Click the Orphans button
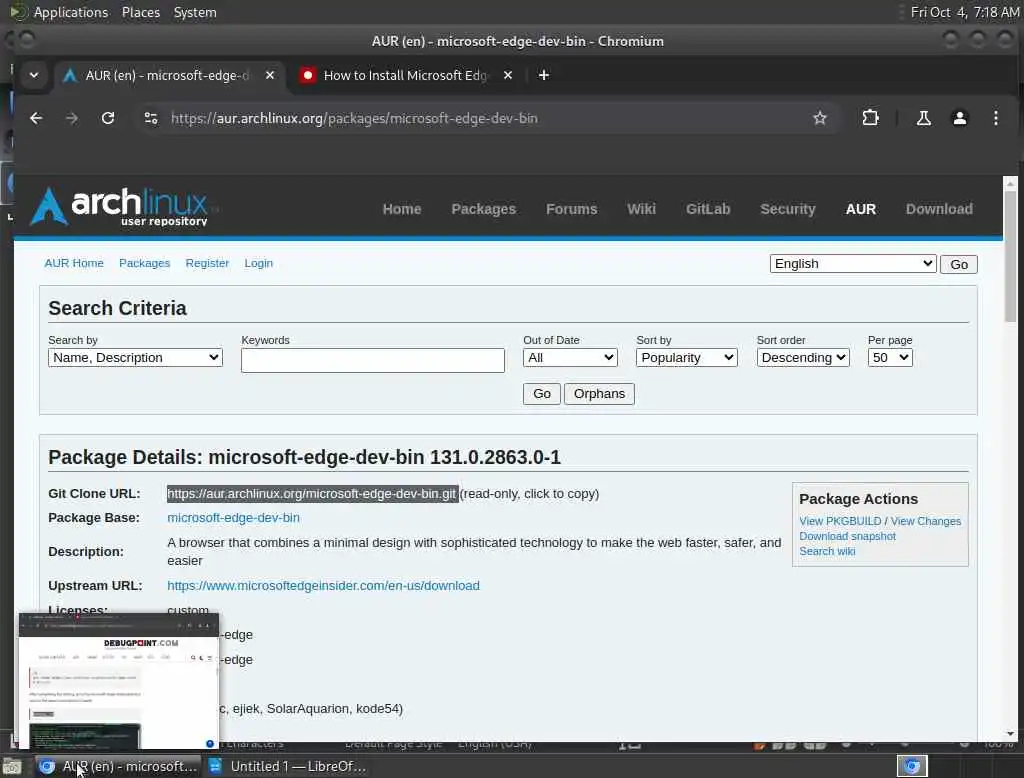This screenshot has width=1024, height=778. pos(599,394)
